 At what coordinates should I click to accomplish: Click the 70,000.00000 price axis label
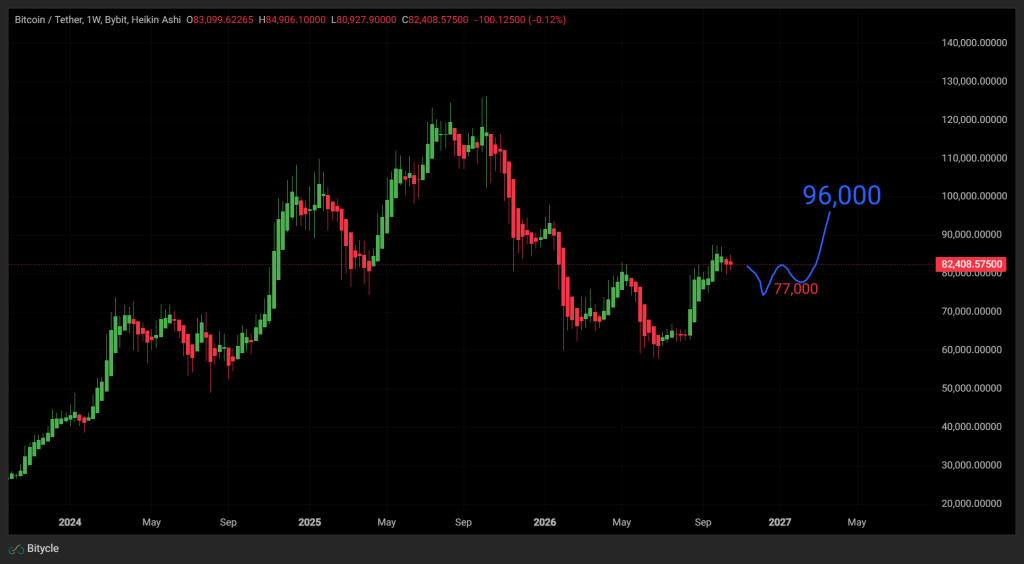971,311
